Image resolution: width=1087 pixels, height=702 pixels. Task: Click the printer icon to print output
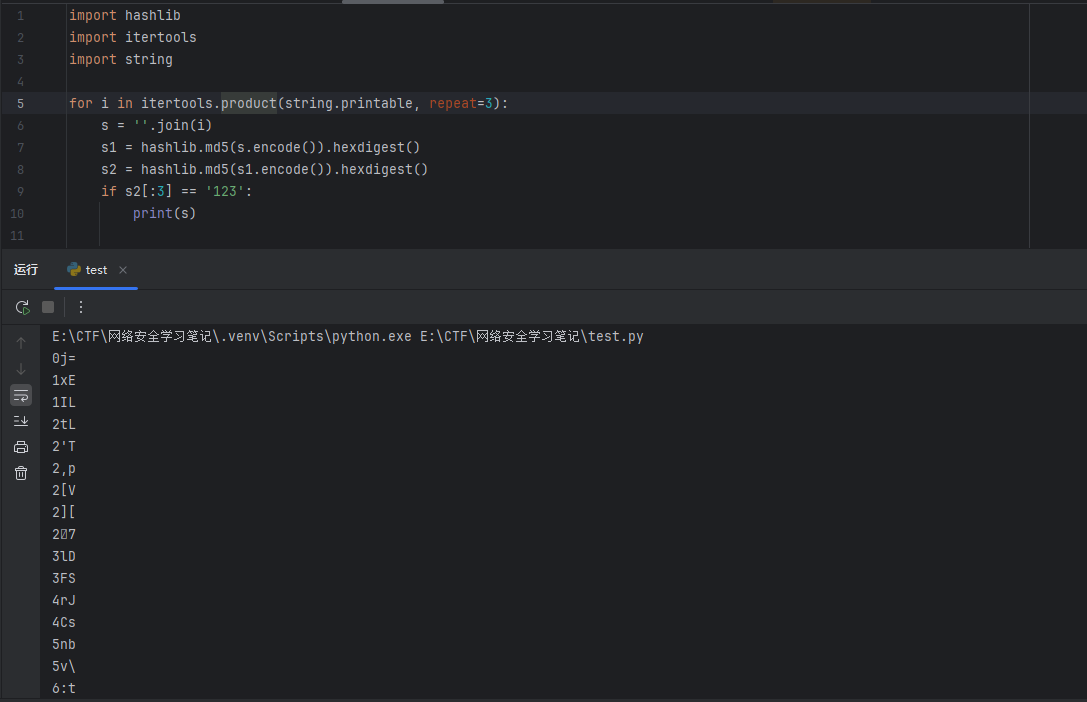point(21,447)
